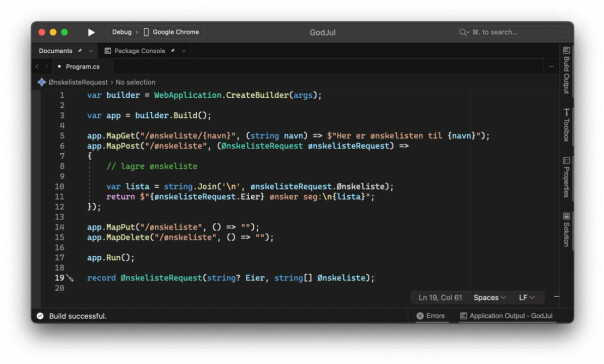
Task: Click Build successful status text
Action: coord(78,316)
